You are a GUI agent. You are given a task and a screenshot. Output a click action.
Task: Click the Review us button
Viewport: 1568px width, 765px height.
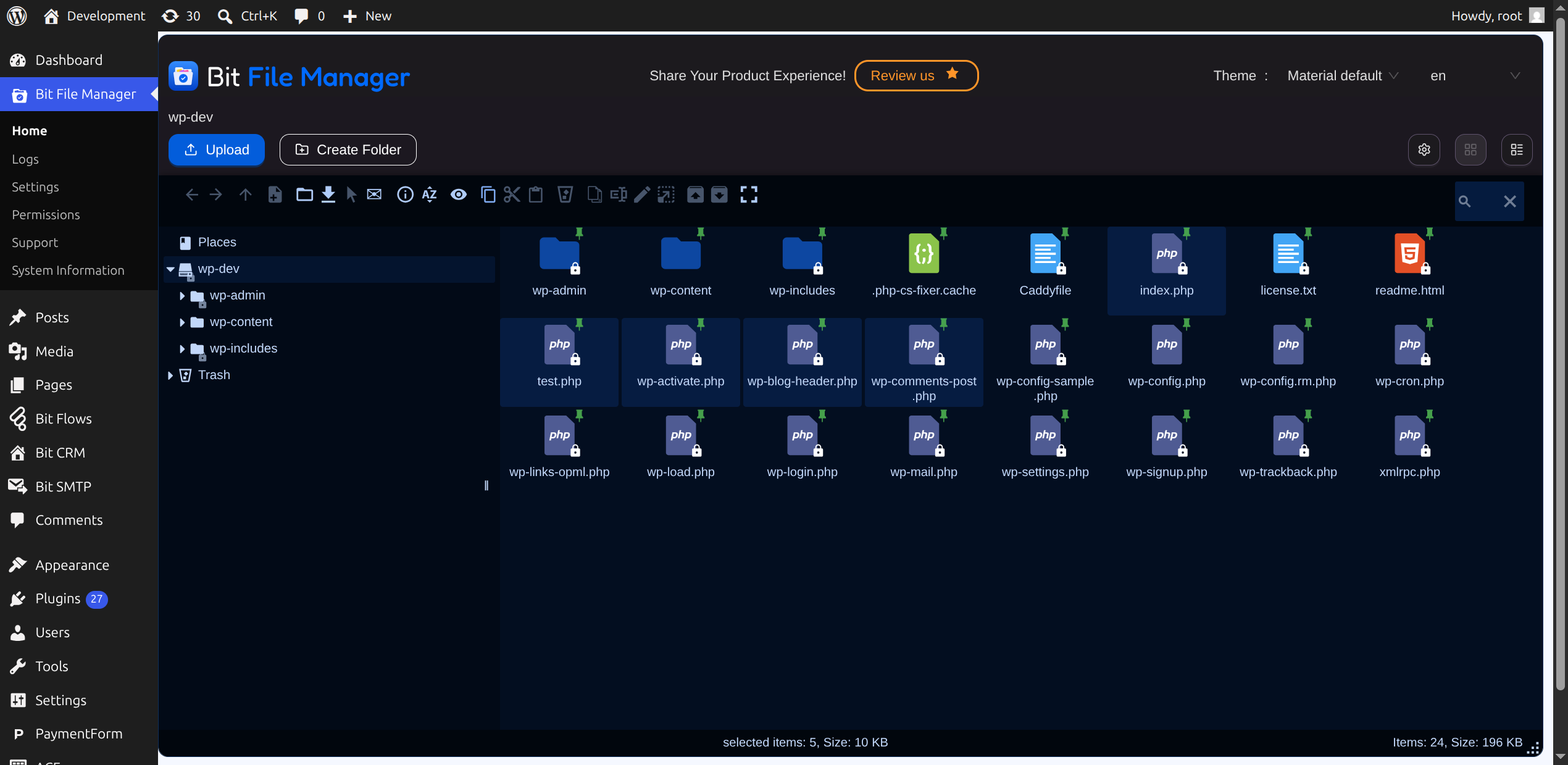[x=916, y=76]
